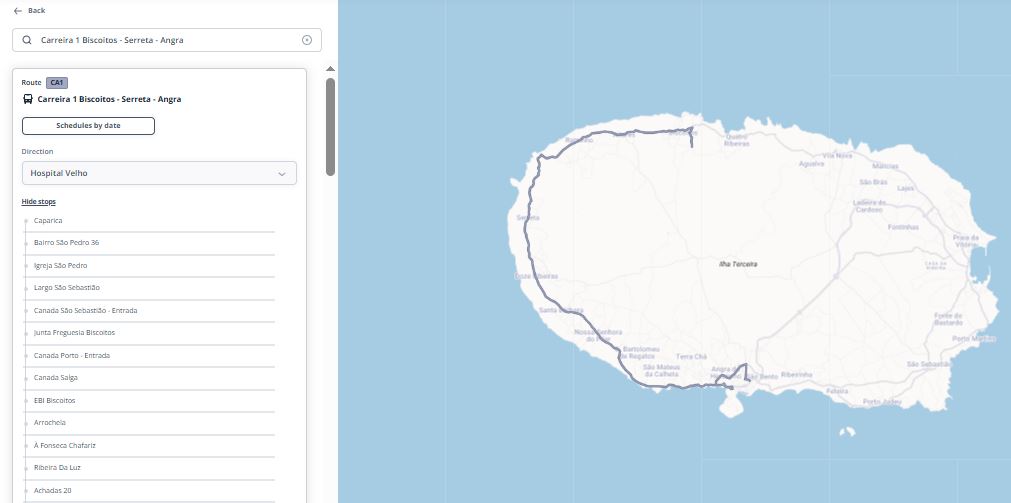The height and width of the screenshot is (503, 1011).
Task: Pick the Ribeira Da Luz stop
Action: click(x=59, y=468)
